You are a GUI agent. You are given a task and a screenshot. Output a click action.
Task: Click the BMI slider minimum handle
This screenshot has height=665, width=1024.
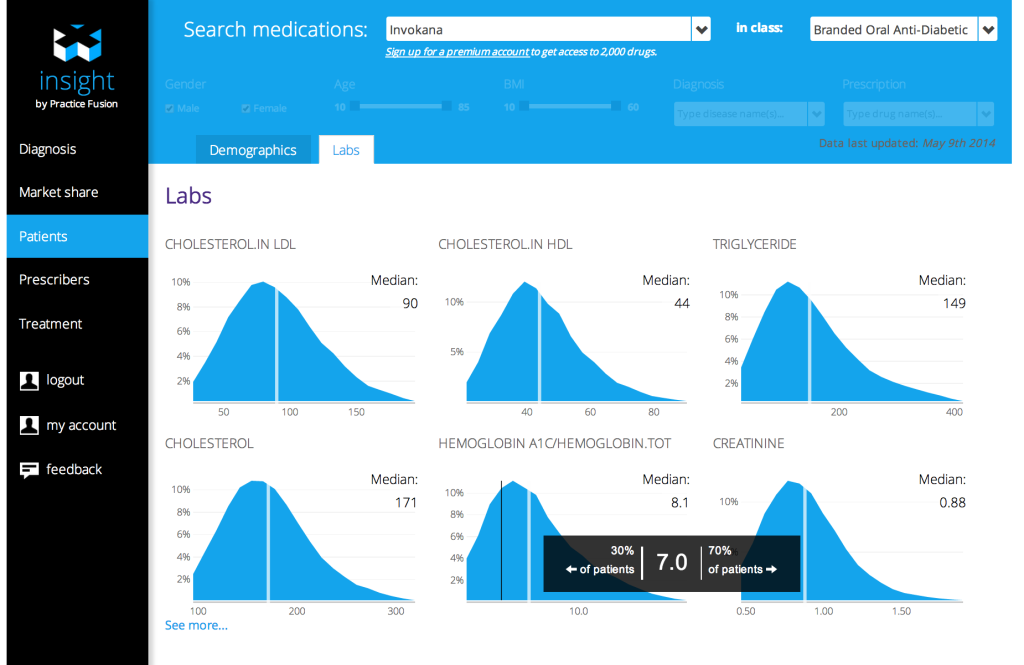(524, 106)
